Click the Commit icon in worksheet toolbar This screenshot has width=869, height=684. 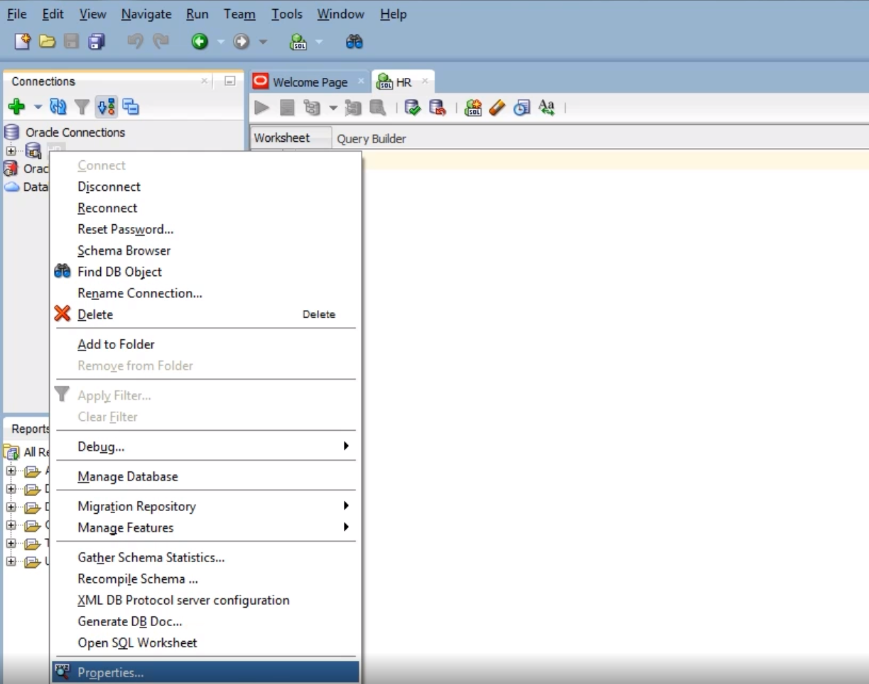point(412,108)
